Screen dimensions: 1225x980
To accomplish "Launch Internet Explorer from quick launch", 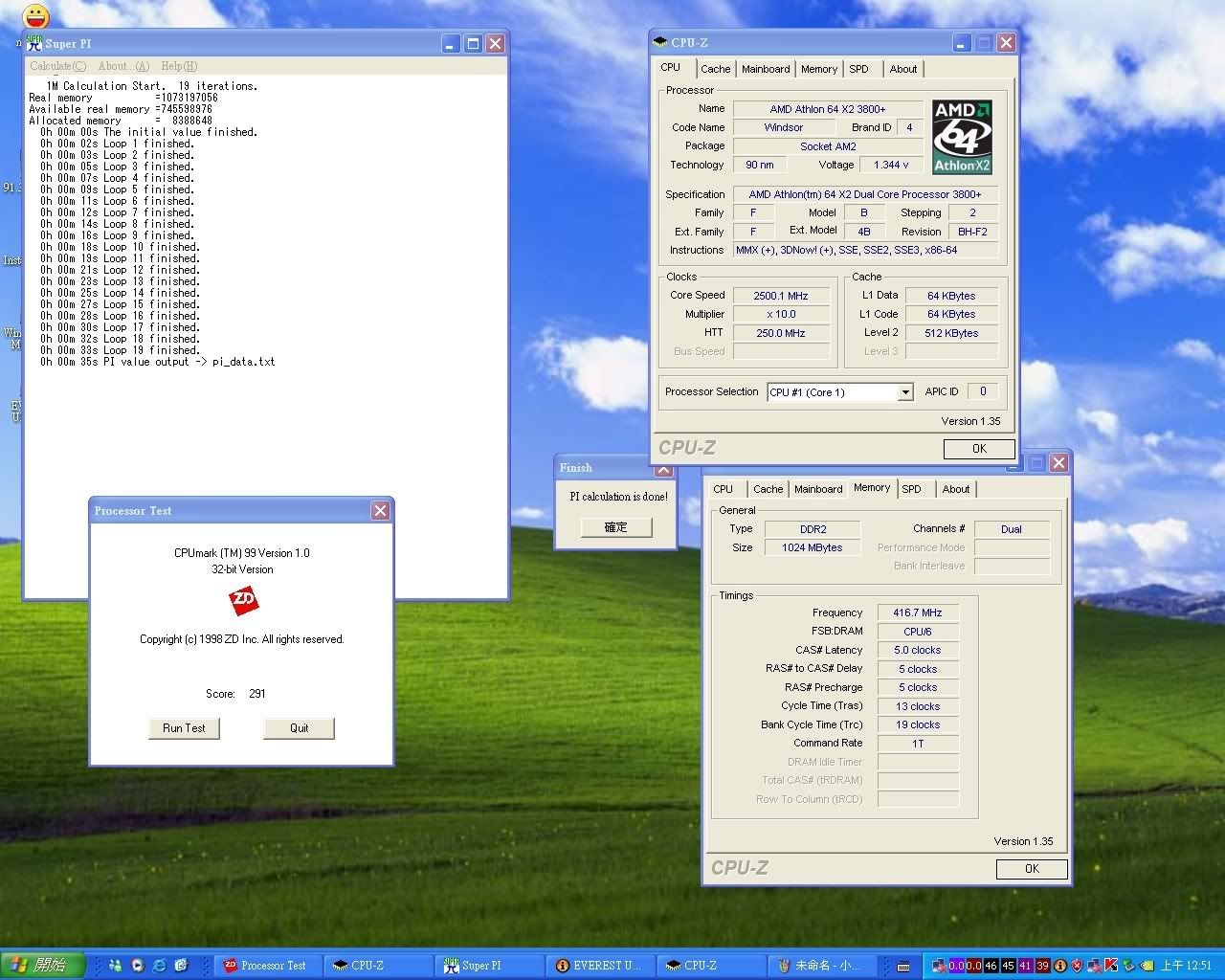I will (x=159, y=966).
